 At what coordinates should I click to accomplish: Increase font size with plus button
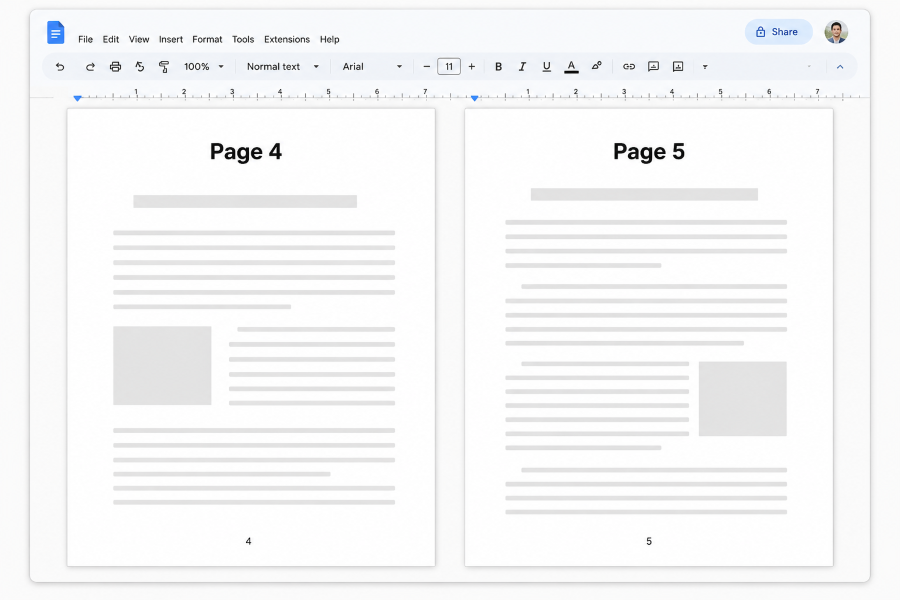click(x=471, y=67)
